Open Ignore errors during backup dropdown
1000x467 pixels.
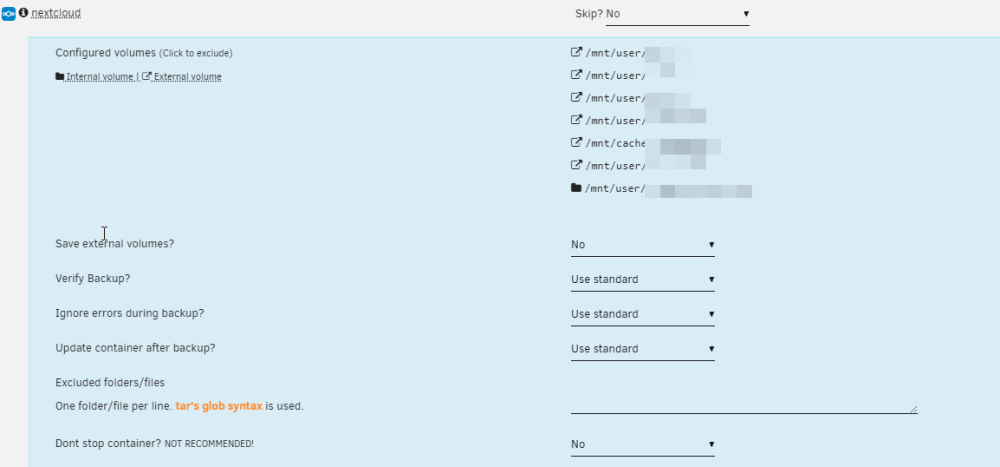[643, 315]
